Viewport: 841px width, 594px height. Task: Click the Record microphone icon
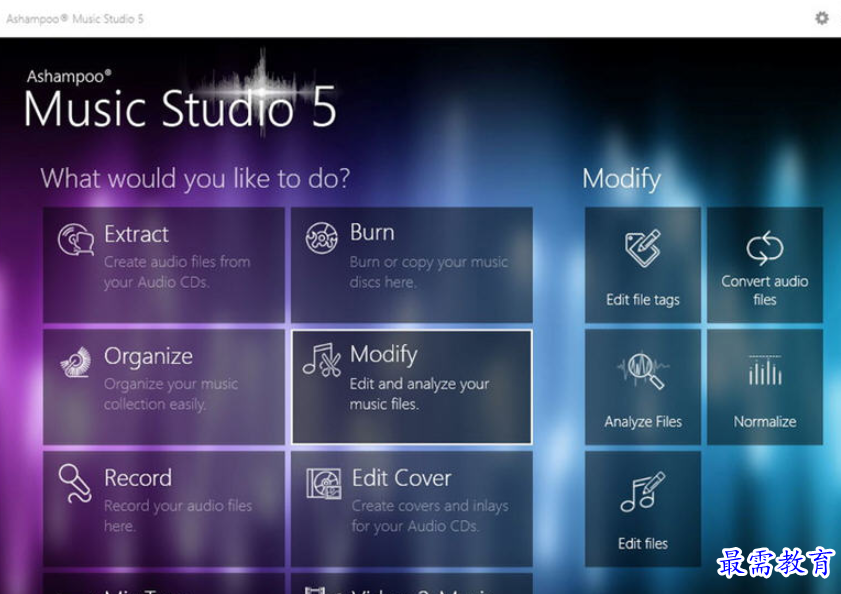75,483
